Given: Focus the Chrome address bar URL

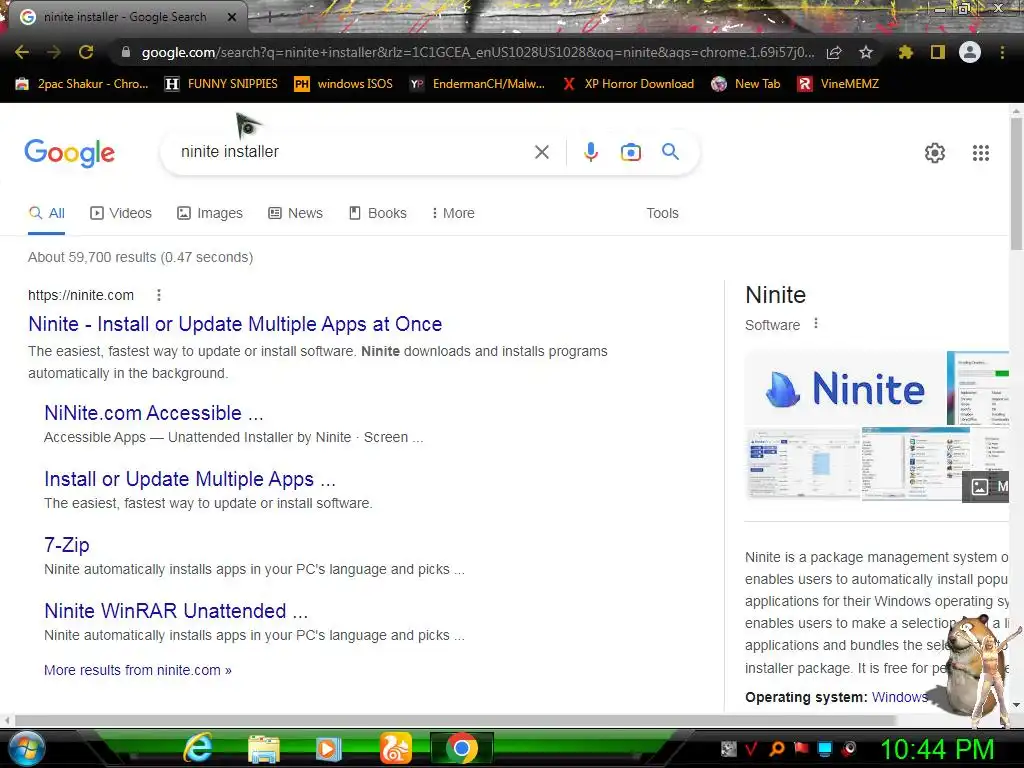Looking at the screenshot, I should click(x=477, y=52).
